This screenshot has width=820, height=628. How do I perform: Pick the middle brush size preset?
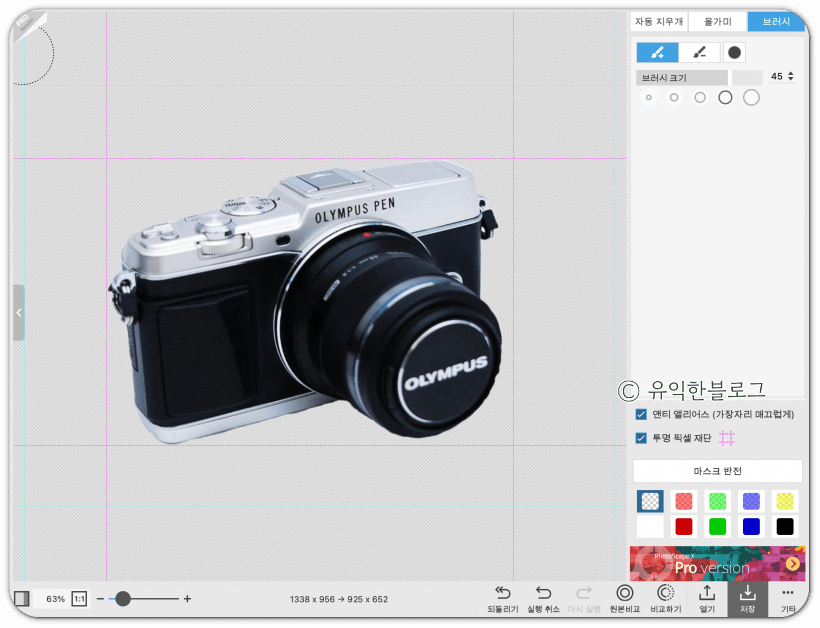tap(700, 97)
